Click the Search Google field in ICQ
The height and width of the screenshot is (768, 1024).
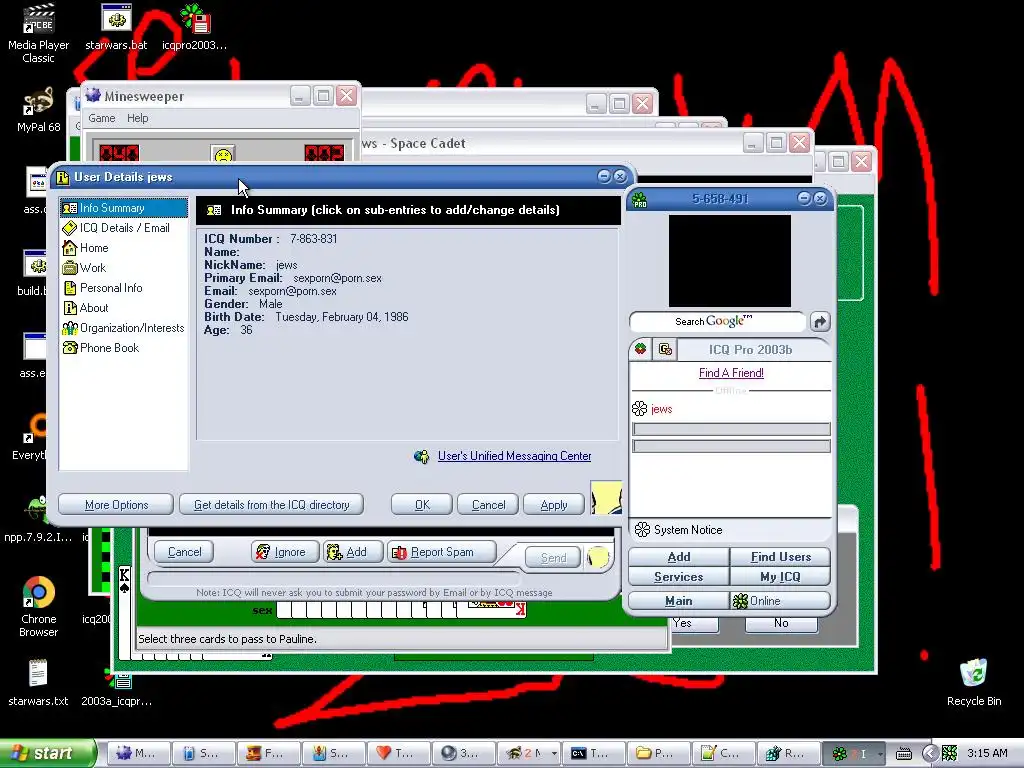click(717, 321)
